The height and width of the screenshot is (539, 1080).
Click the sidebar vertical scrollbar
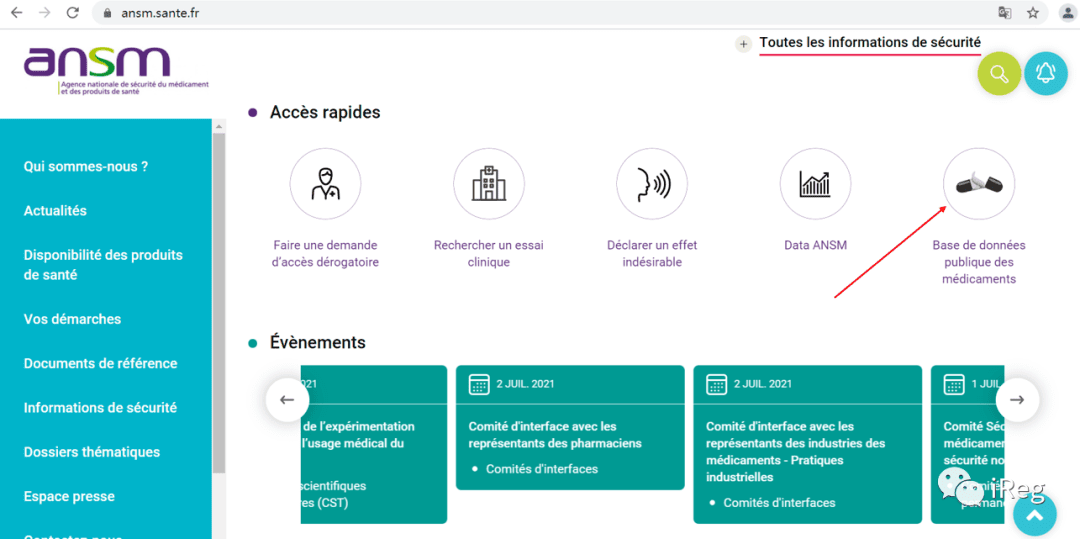pyautogui.click(x=218, y=303)
